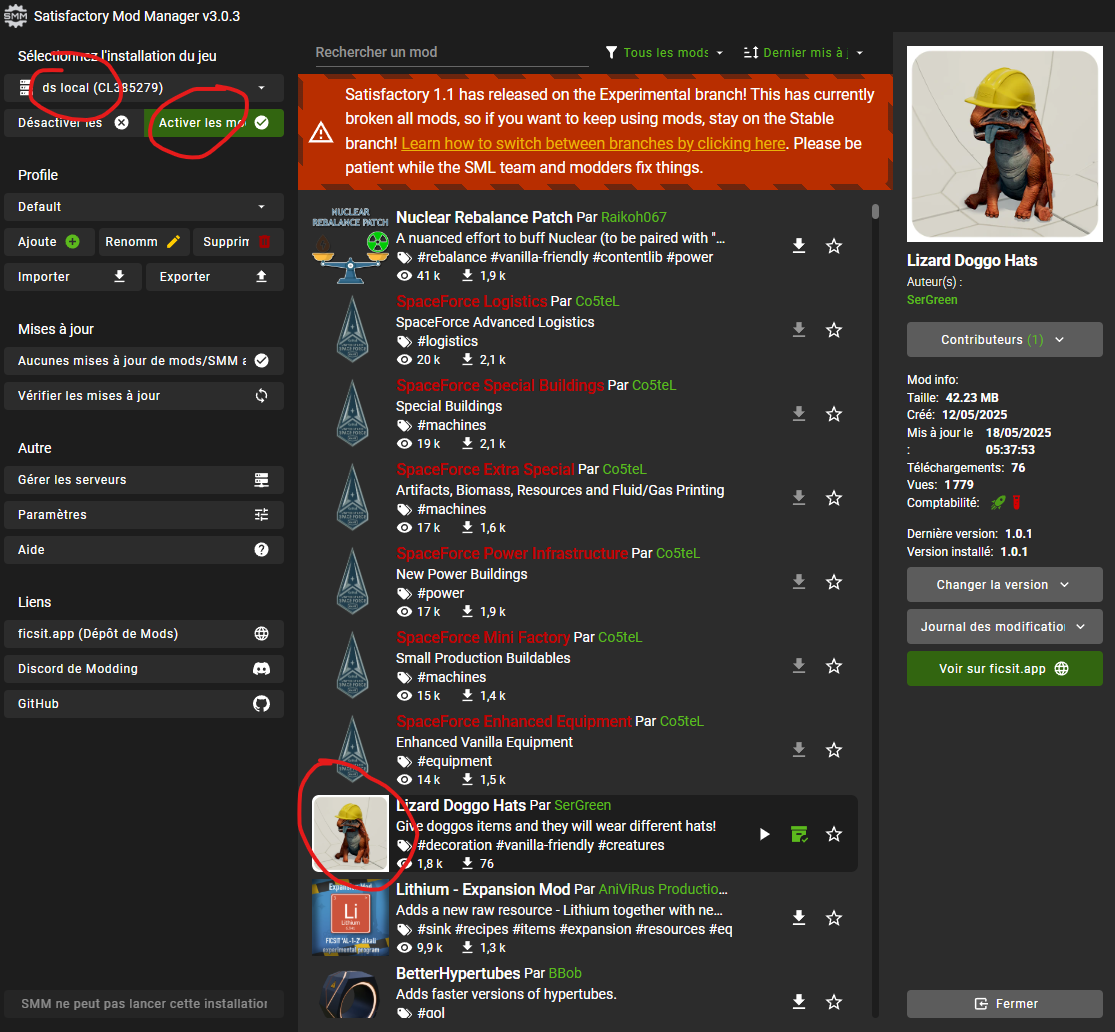Open ficsit.app (Dépôt de Mods) link
Image resolution: width=1115 pixels, height=1032 pixels.
click(144, 633)
